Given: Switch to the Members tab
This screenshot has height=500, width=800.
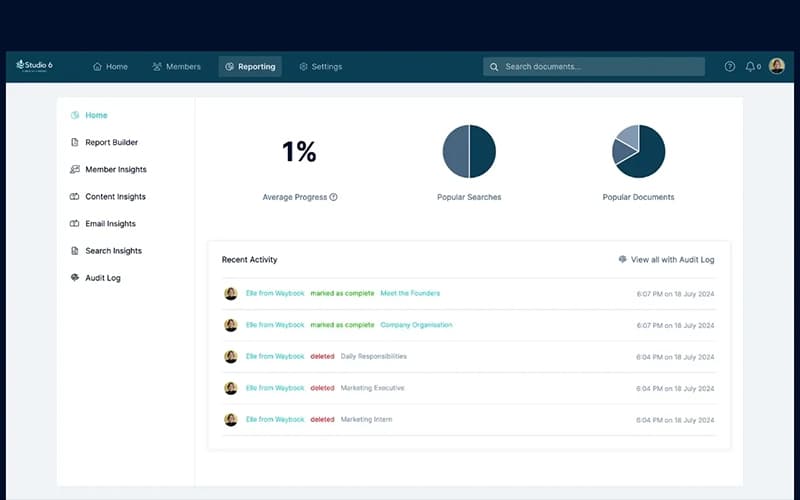Looking at the screenshot, I should (x=176, y=67).
